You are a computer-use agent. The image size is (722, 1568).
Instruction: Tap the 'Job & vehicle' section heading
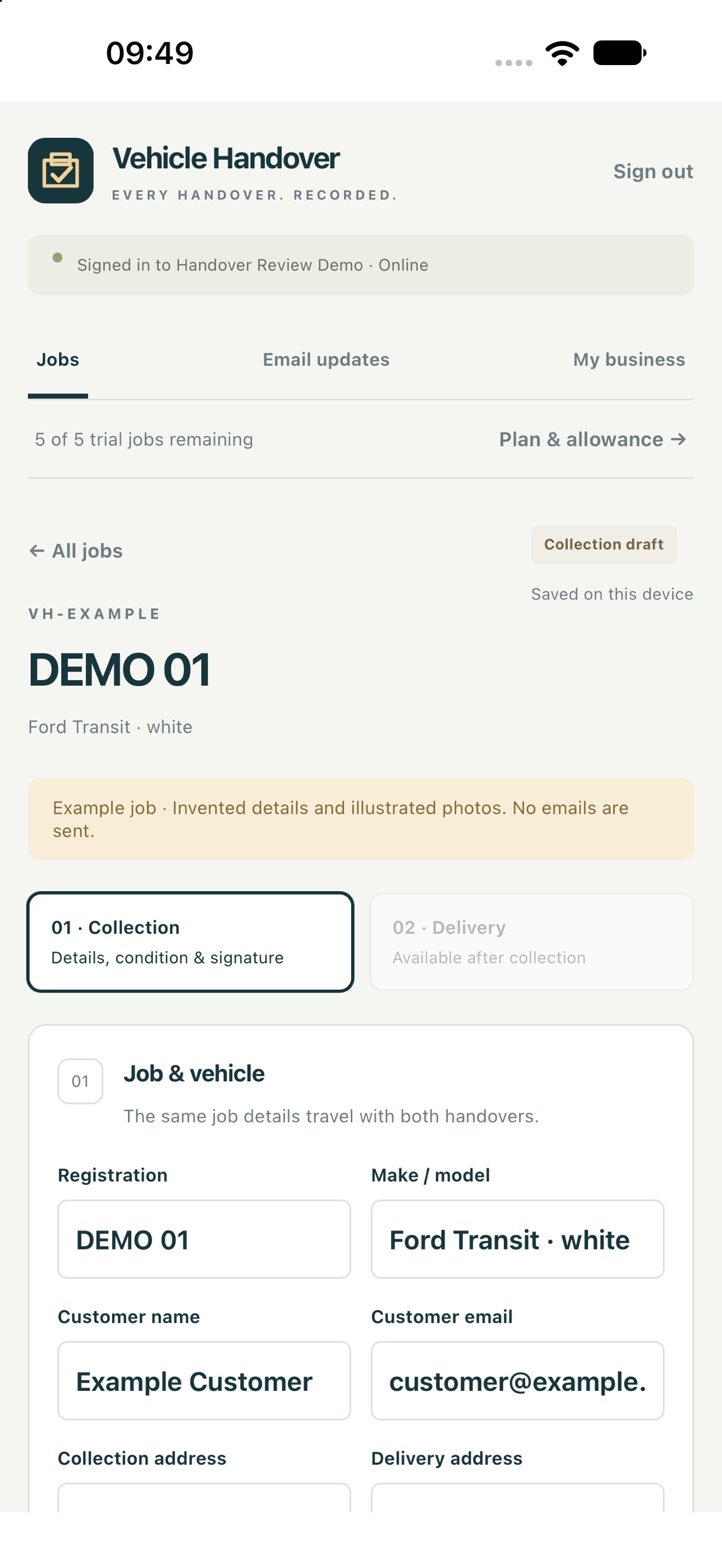[x=194, y=1074]
